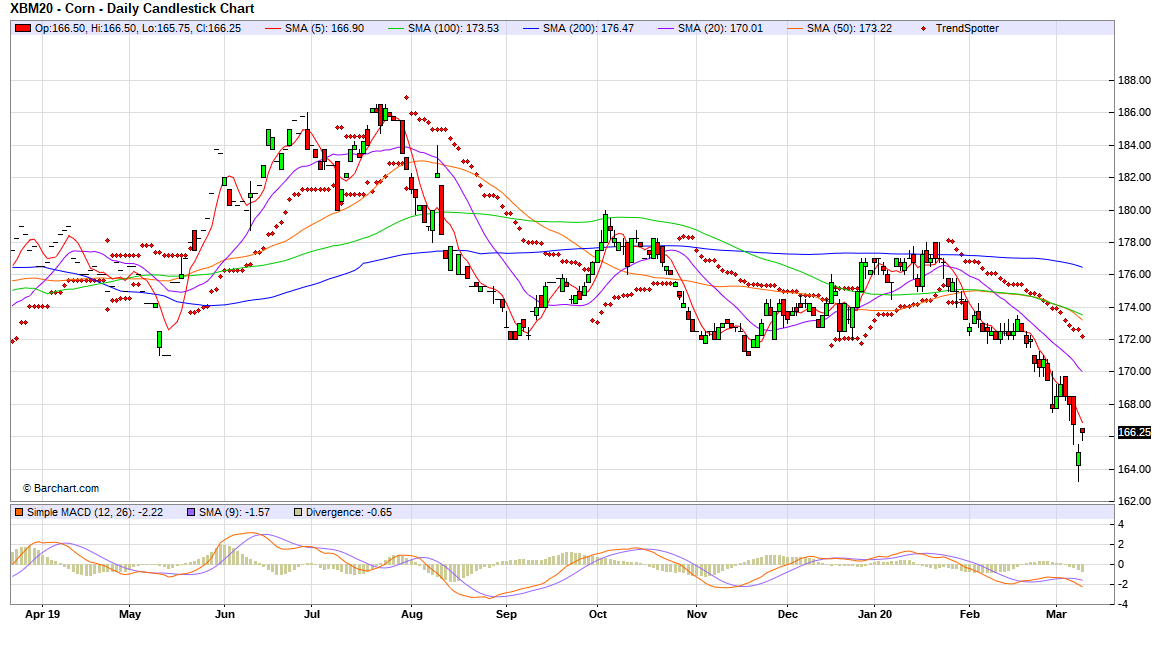The image size is (1156, 645).
Task: Click the 188.00 price axis label
Action: click(1133, 80)
